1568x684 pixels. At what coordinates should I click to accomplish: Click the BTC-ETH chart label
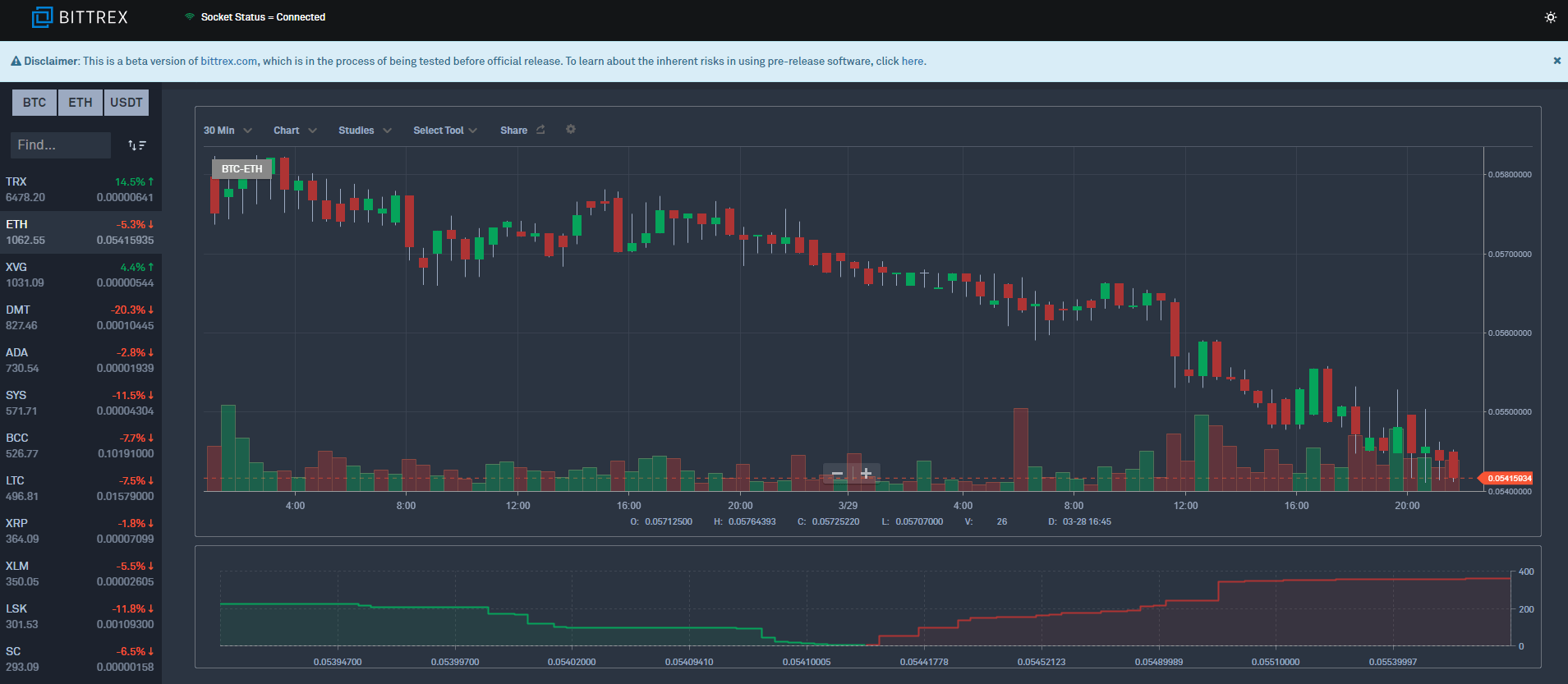[x=242, y=168]
